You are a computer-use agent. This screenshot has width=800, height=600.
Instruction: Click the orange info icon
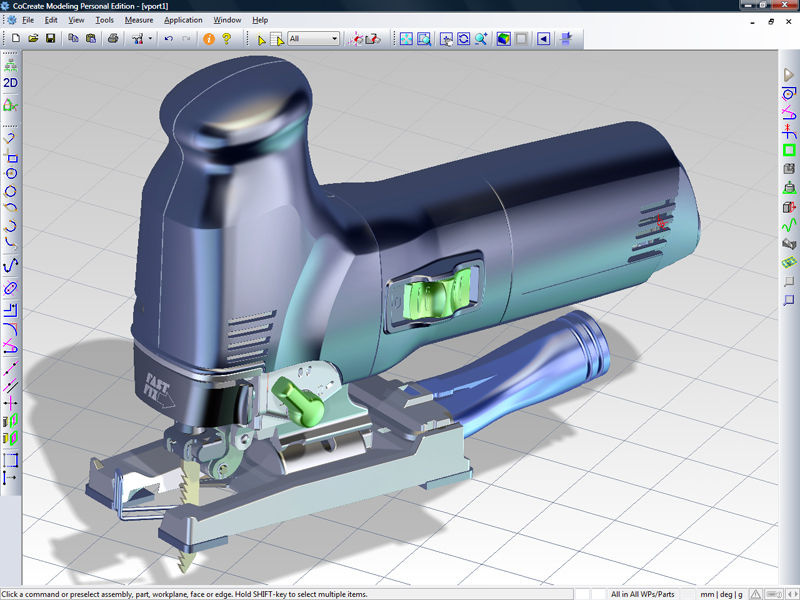click(209, 39)
